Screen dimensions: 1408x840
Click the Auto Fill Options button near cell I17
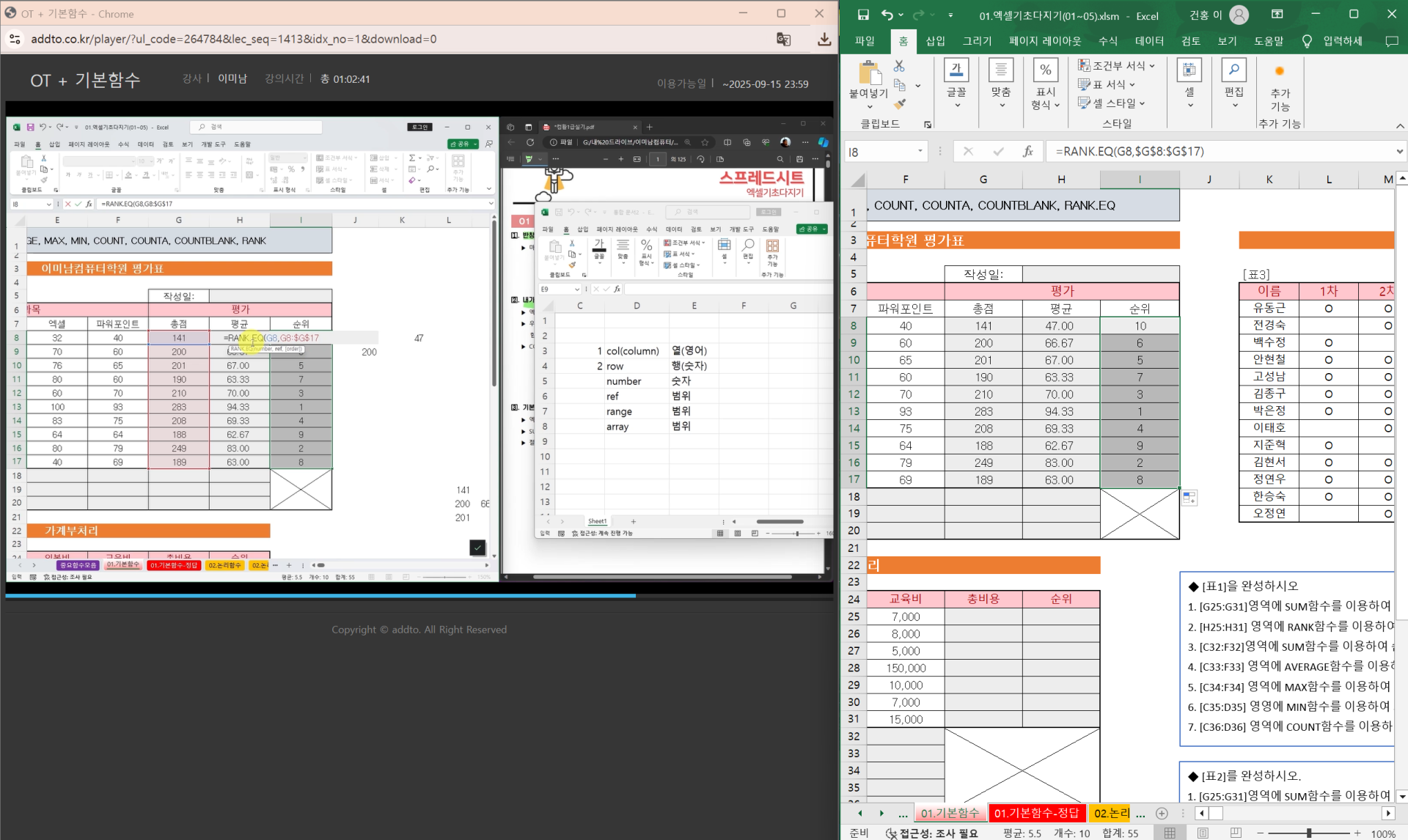[1189, 498]
